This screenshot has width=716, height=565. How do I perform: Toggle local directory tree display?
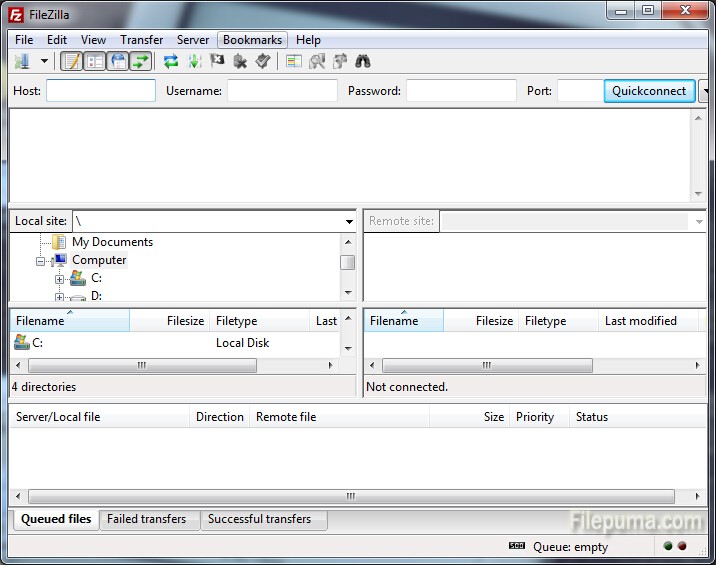[x=95, y=62]
